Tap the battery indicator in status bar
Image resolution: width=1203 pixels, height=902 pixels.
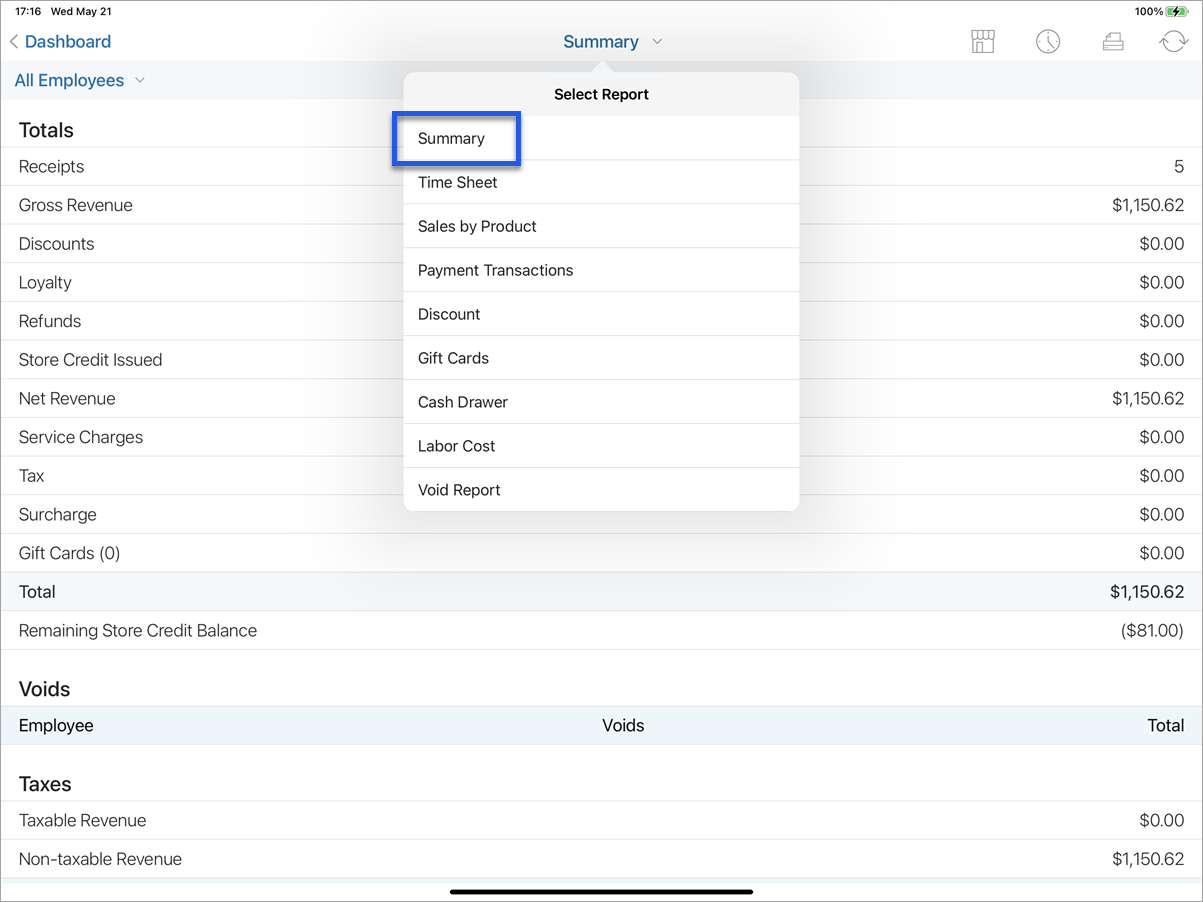click(x=1177, y=11)
